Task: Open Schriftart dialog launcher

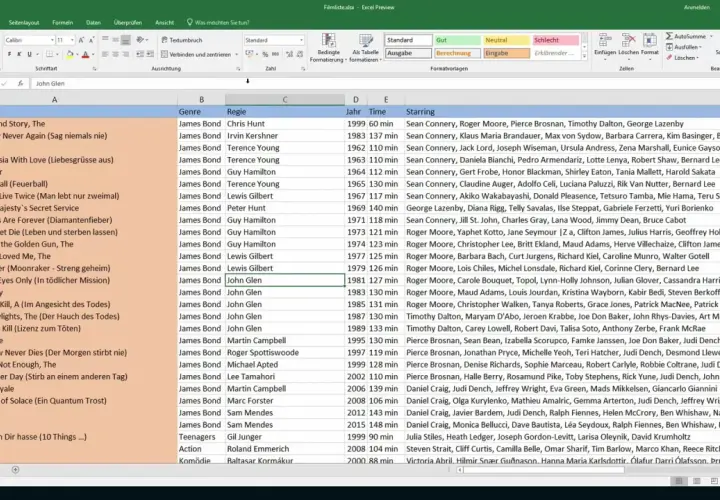Action: pyautogui.click(x=95, y=69)
